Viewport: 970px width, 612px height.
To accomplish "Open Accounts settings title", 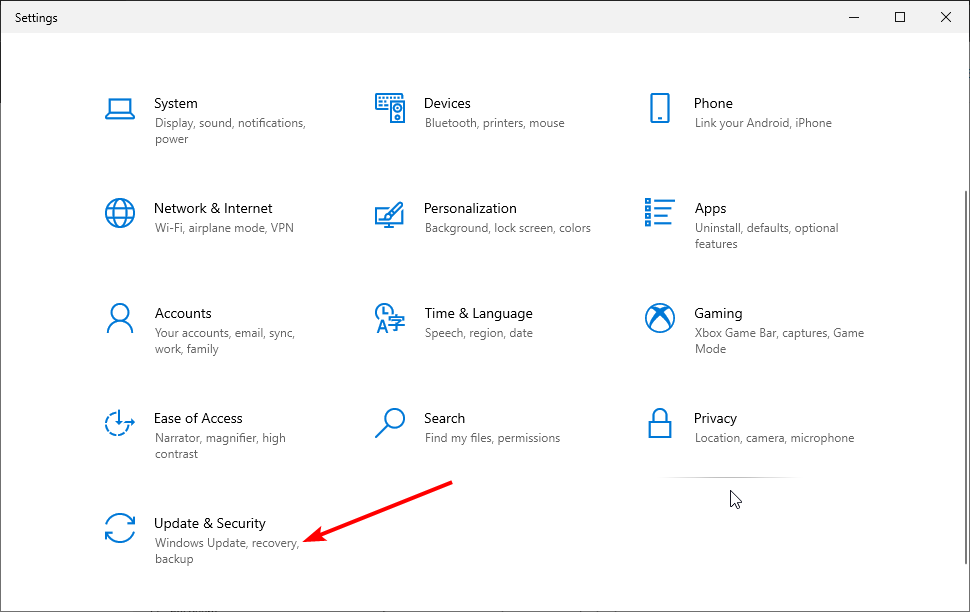I will 183,313.
